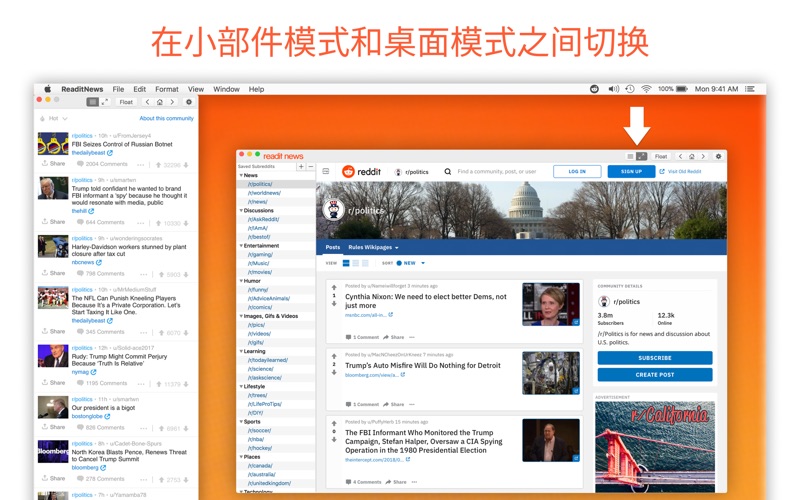Focus the Find a community search field
Image resolution: width=800 pixels, height=500 pixels.
tap(496, 171)
